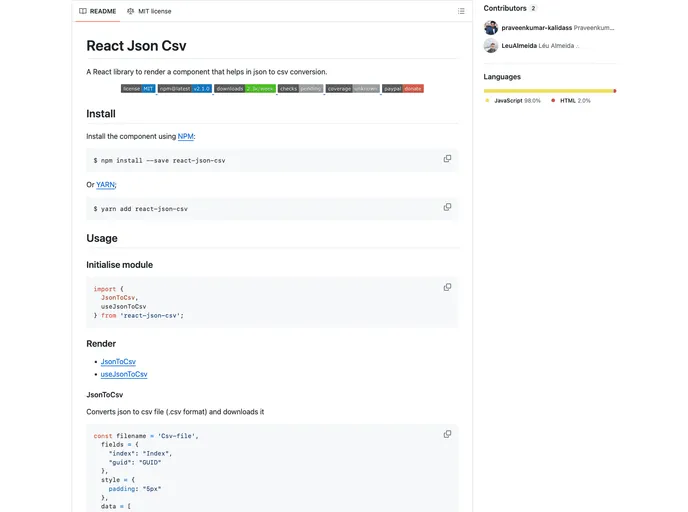
Task: Click LeuAlmeida avatar image
Action: (491, 46)
